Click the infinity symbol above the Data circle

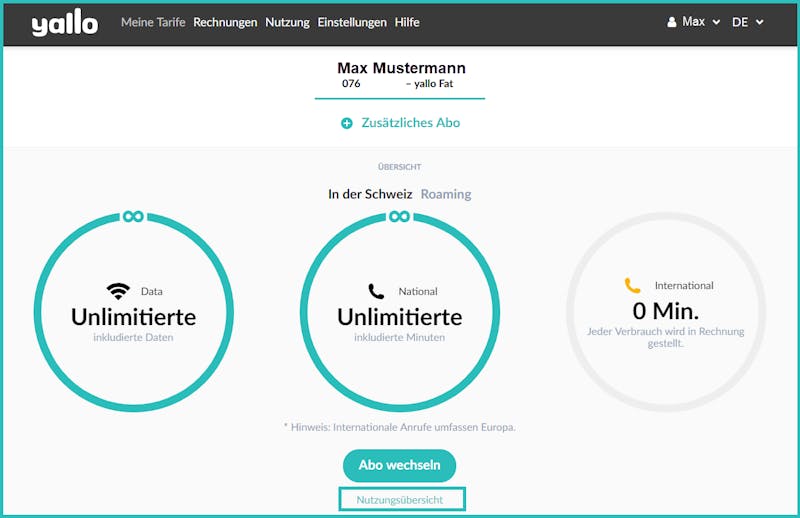(133, 216)
